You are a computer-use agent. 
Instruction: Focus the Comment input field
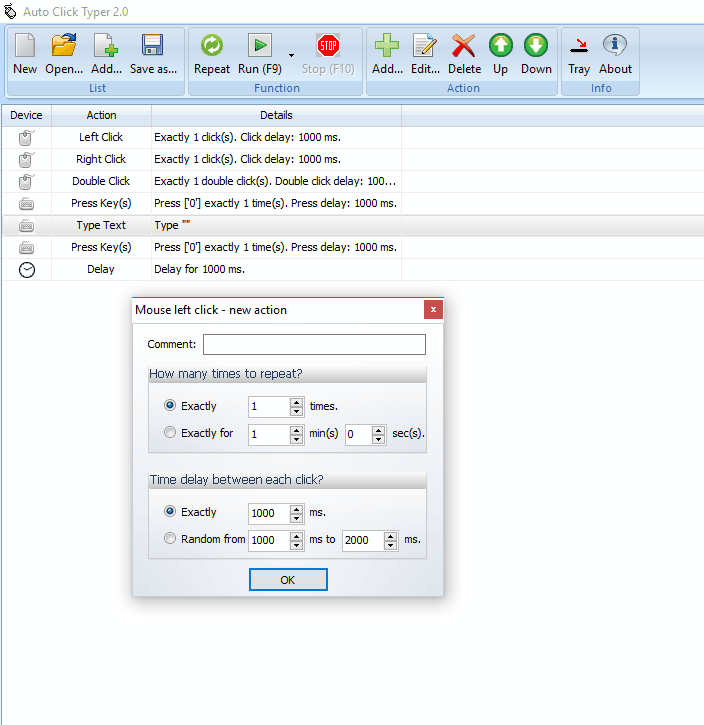[x=314, y=344]
